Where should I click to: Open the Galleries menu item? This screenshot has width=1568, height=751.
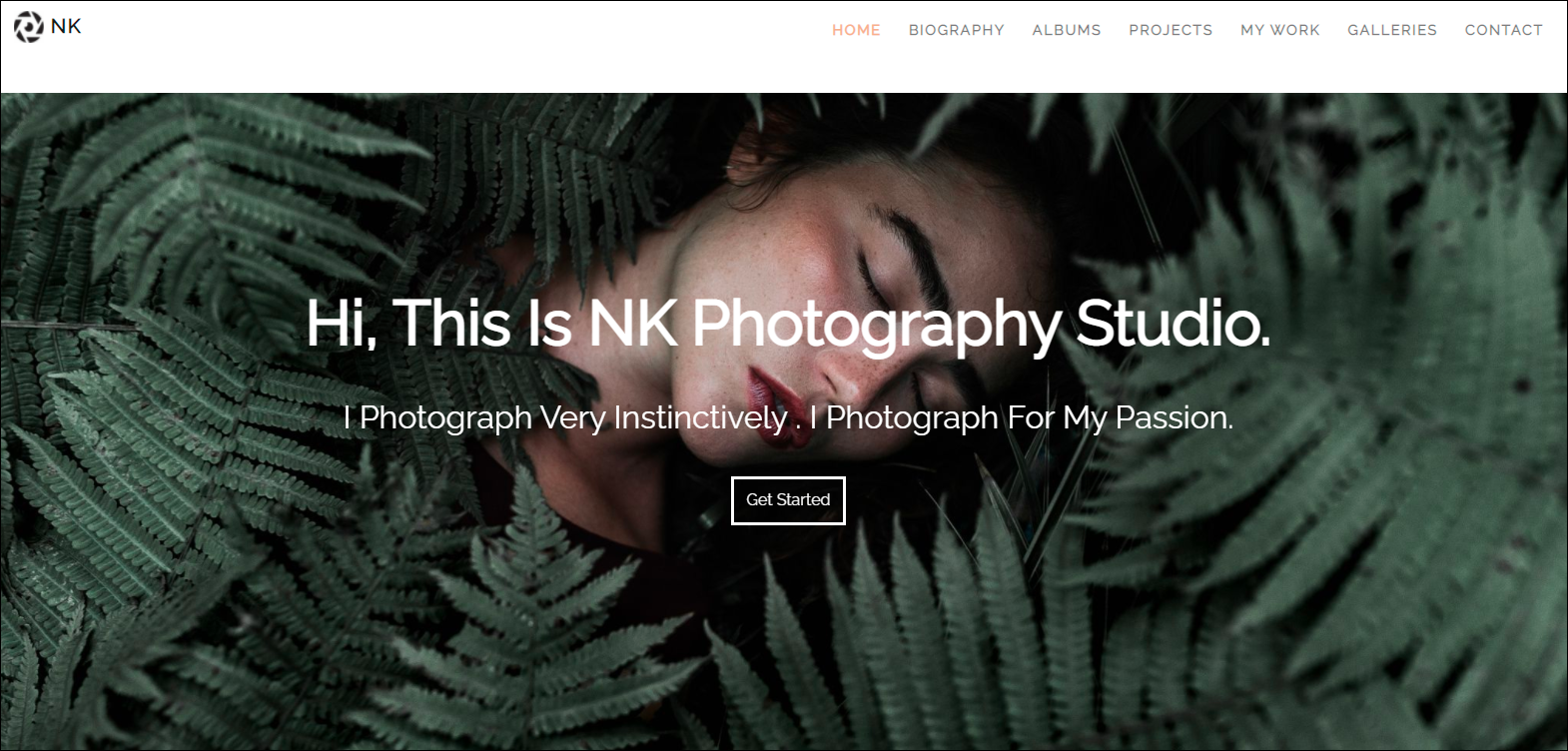click(x=1391, y=30)
